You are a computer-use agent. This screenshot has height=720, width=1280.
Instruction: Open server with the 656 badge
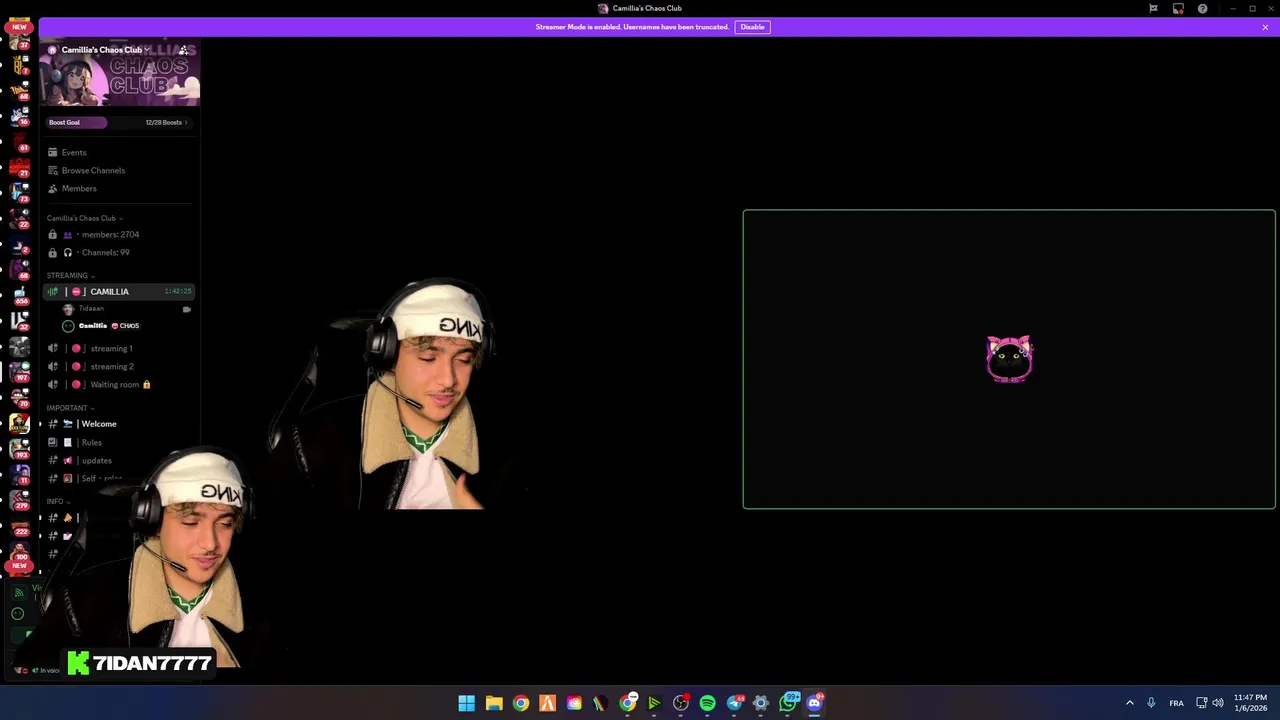[x=19, y=296]
